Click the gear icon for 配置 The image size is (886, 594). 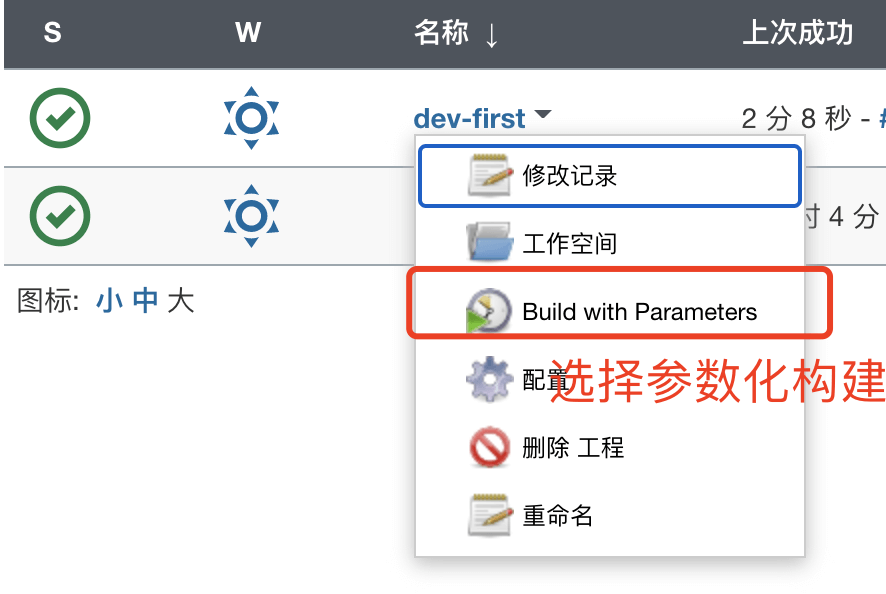point(490,380)
